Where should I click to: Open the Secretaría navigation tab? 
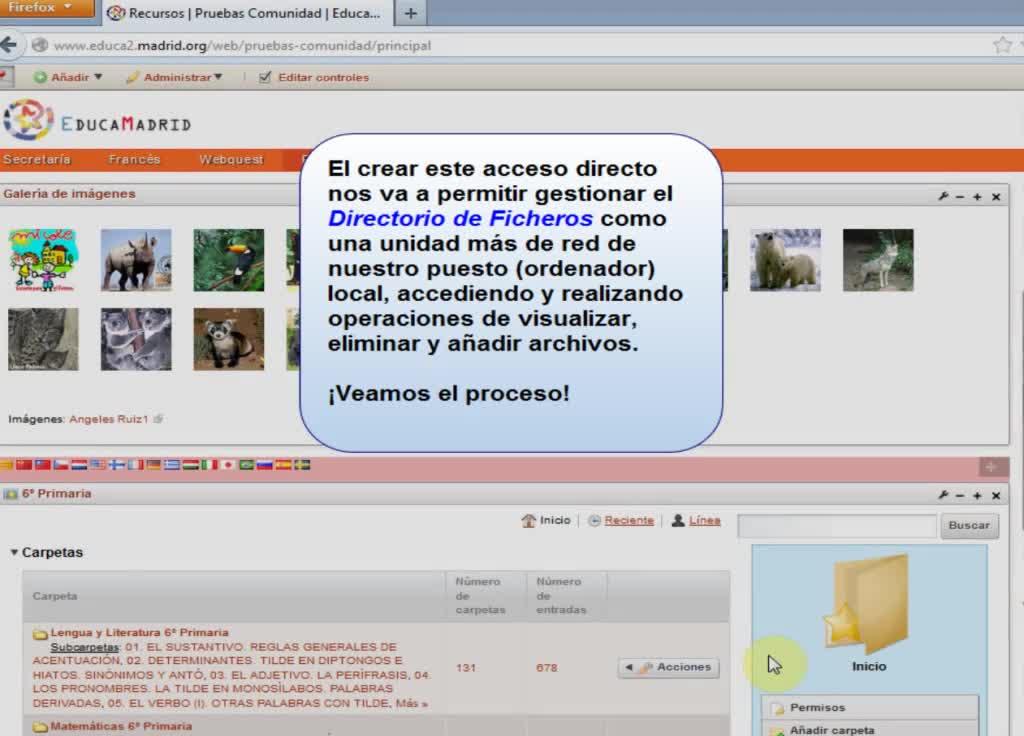[37, 159]
